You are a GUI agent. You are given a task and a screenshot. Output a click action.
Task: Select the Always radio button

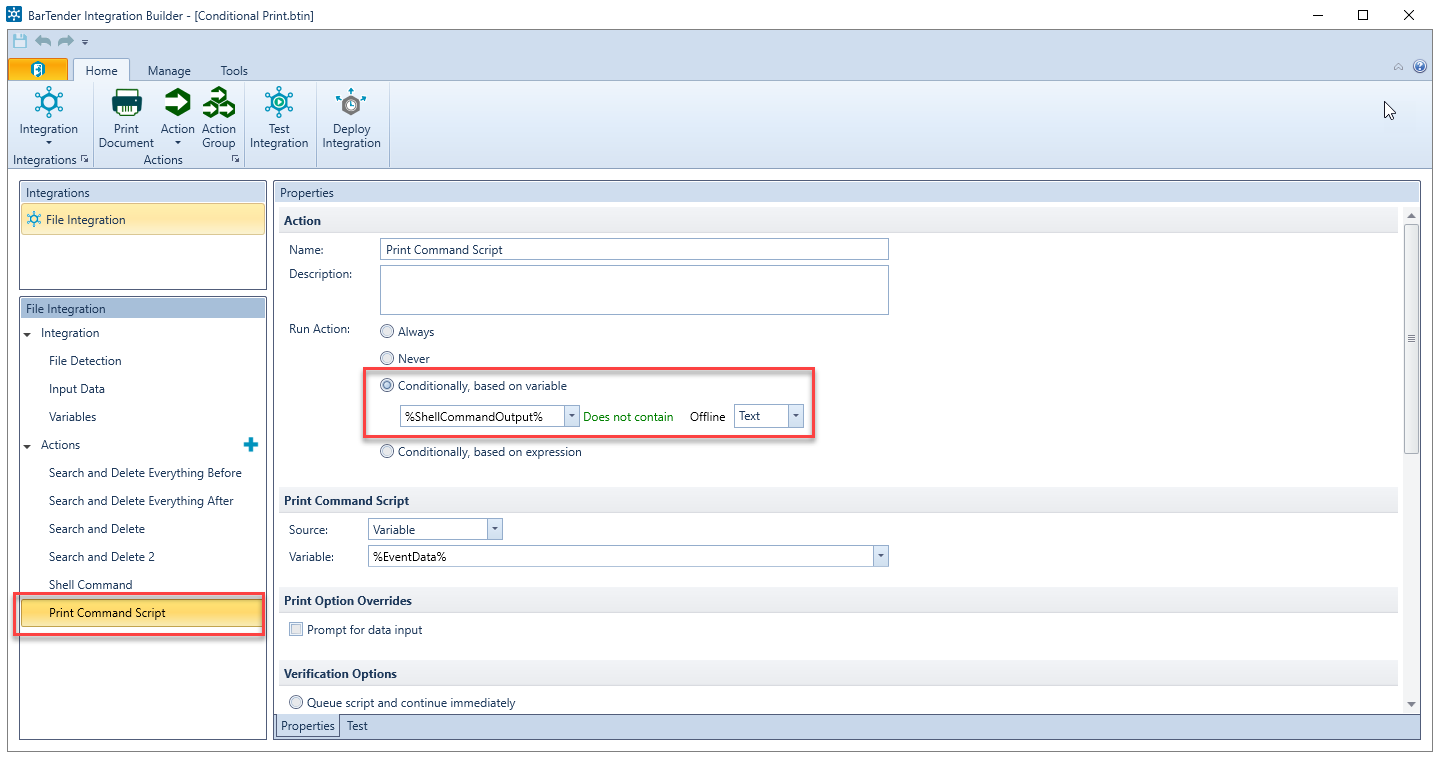coord(387,331)
